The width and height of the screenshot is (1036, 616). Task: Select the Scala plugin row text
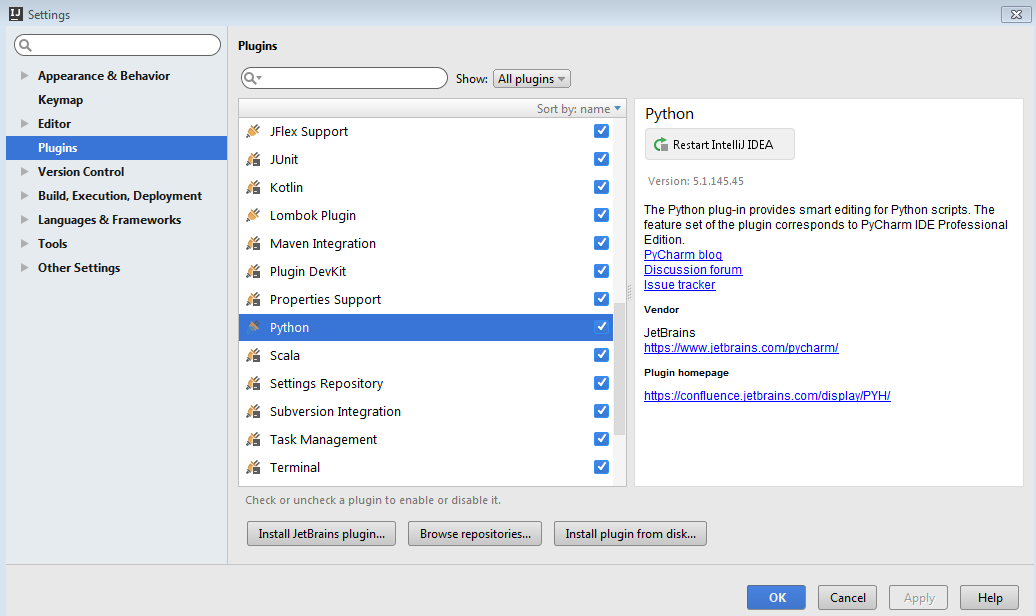(x=285, y=355)
